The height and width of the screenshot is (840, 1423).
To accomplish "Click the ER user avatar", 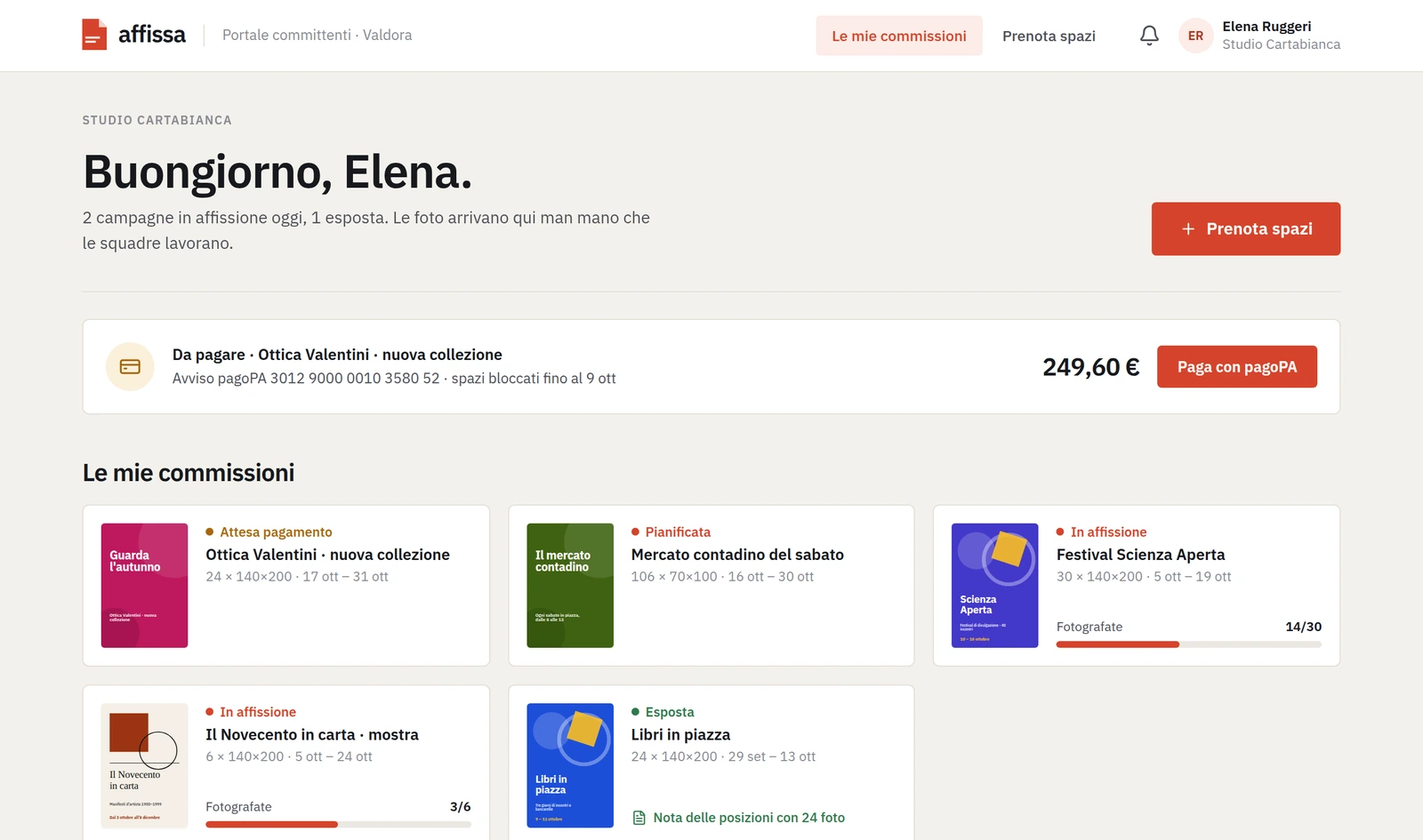I will [1195, 36].
